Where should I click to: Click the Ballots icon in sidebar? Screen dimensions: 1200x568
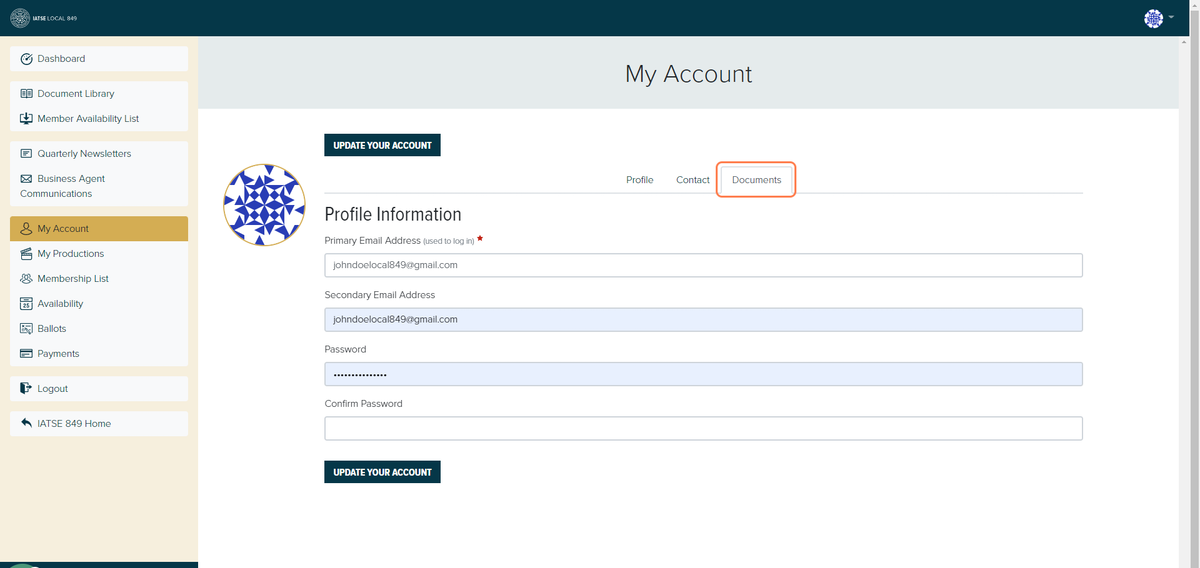coord(27,329)
